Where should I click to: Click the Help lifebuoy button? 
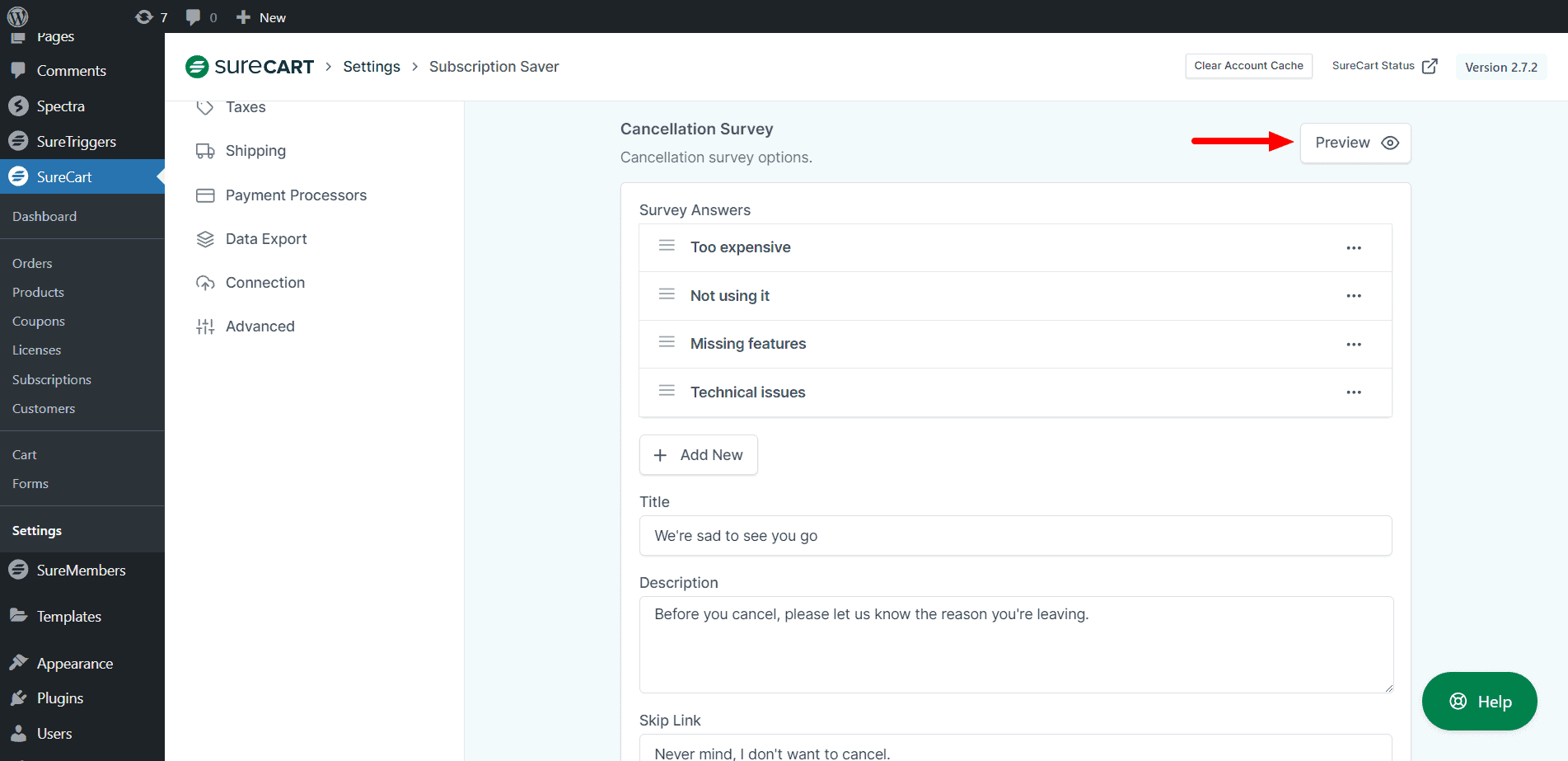(1479, 702)
